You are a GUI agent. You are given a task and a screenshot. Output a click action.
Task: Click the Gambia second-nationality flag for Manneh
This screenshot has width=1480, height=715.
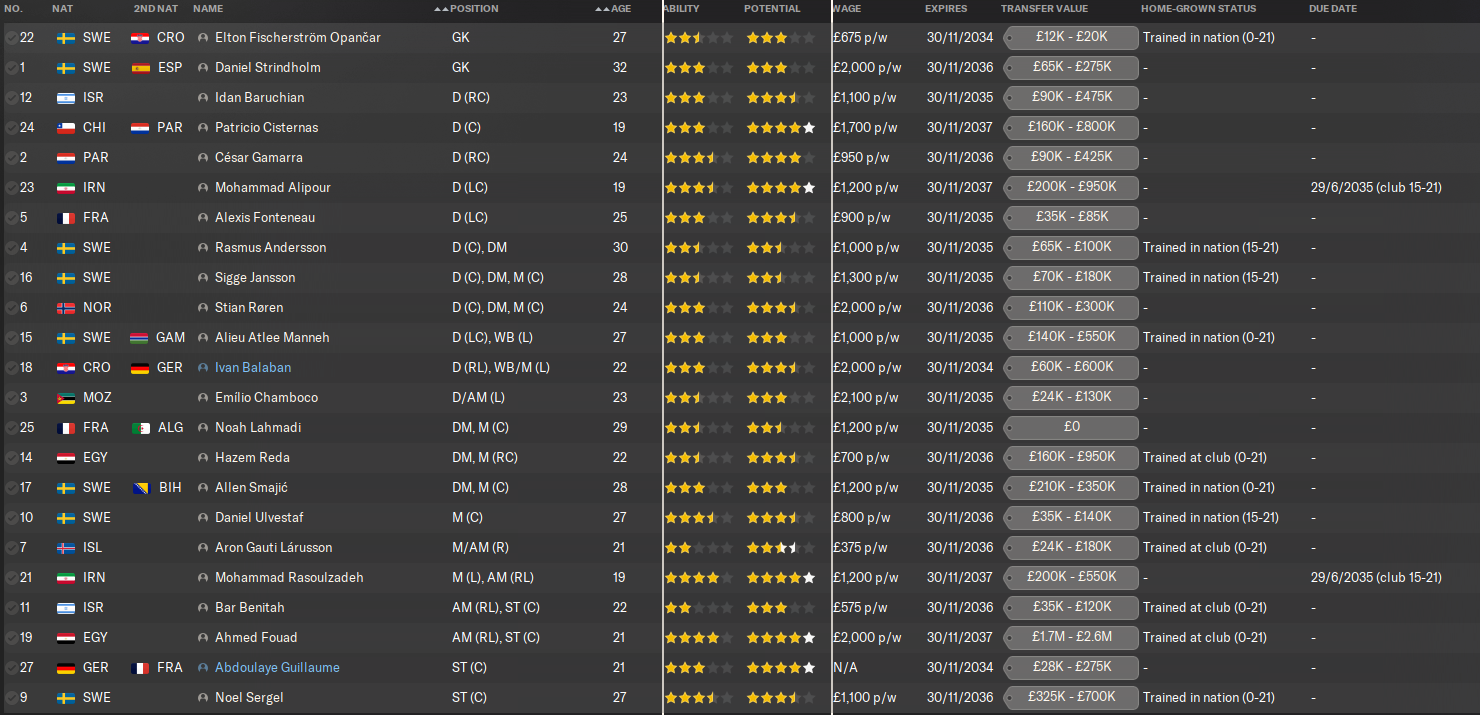pos(140,338)
